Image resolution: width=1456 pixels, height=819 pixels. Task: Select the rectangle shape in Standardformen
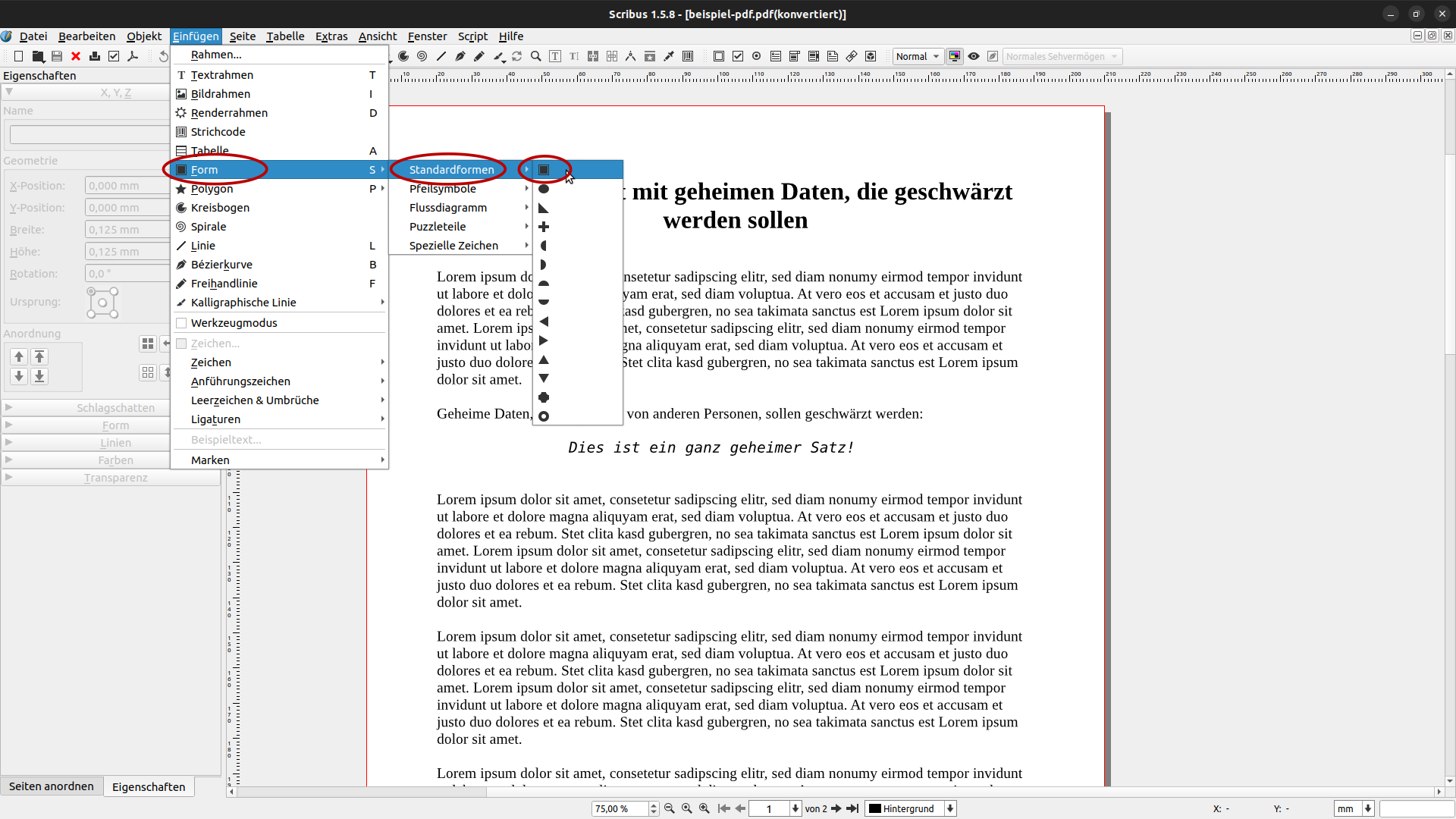point(544,170)
